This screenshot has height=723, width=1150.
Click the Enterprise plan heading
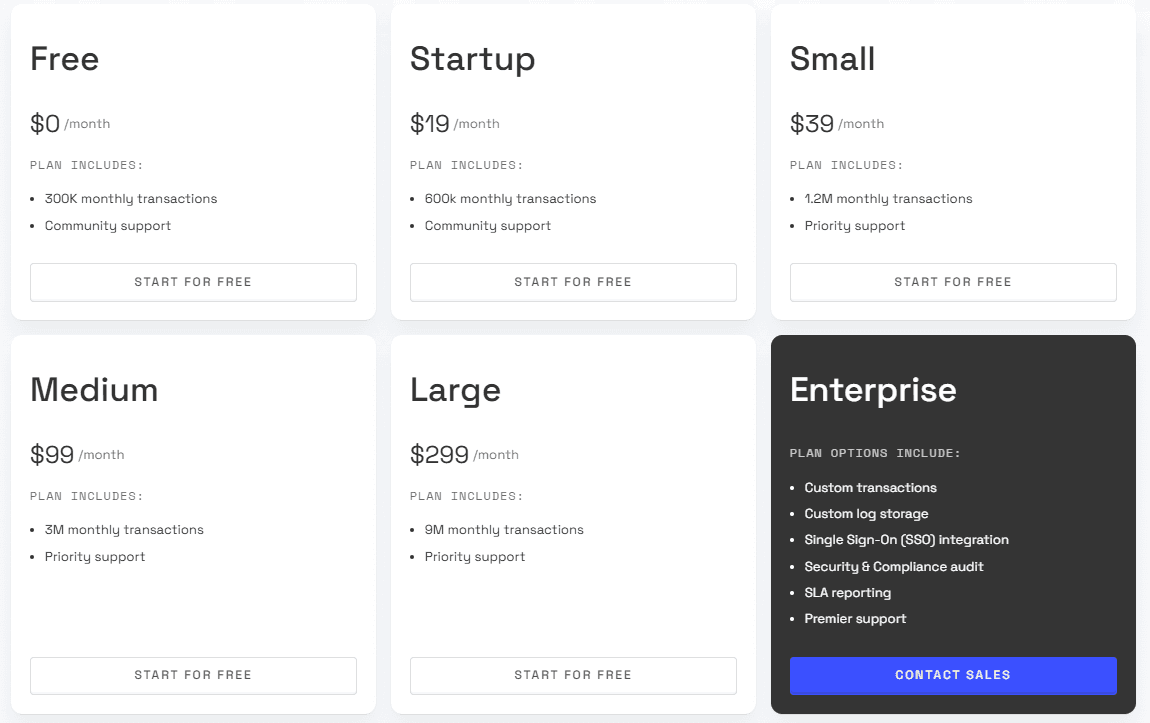point(873,390)
